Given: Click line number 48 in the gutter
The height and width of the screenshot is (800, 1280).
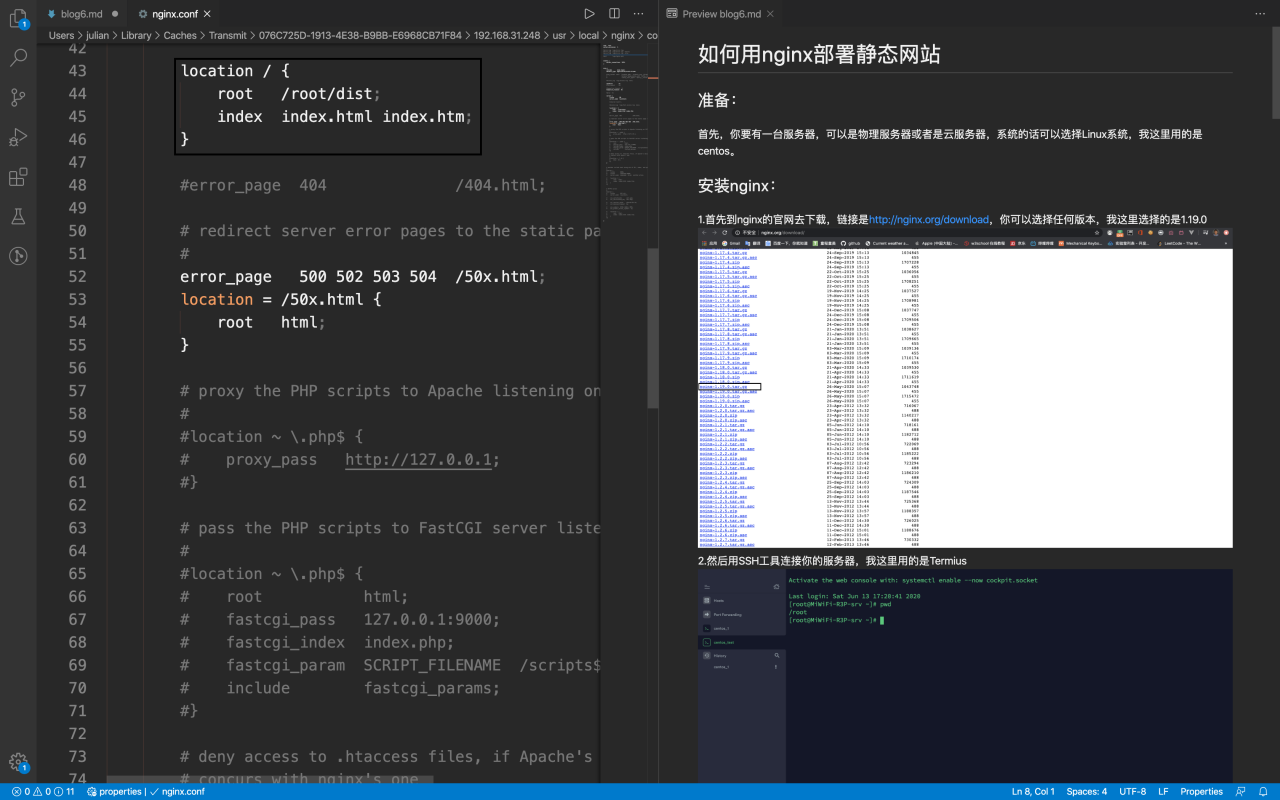Looking at the screenshot, I should point(77,185).
